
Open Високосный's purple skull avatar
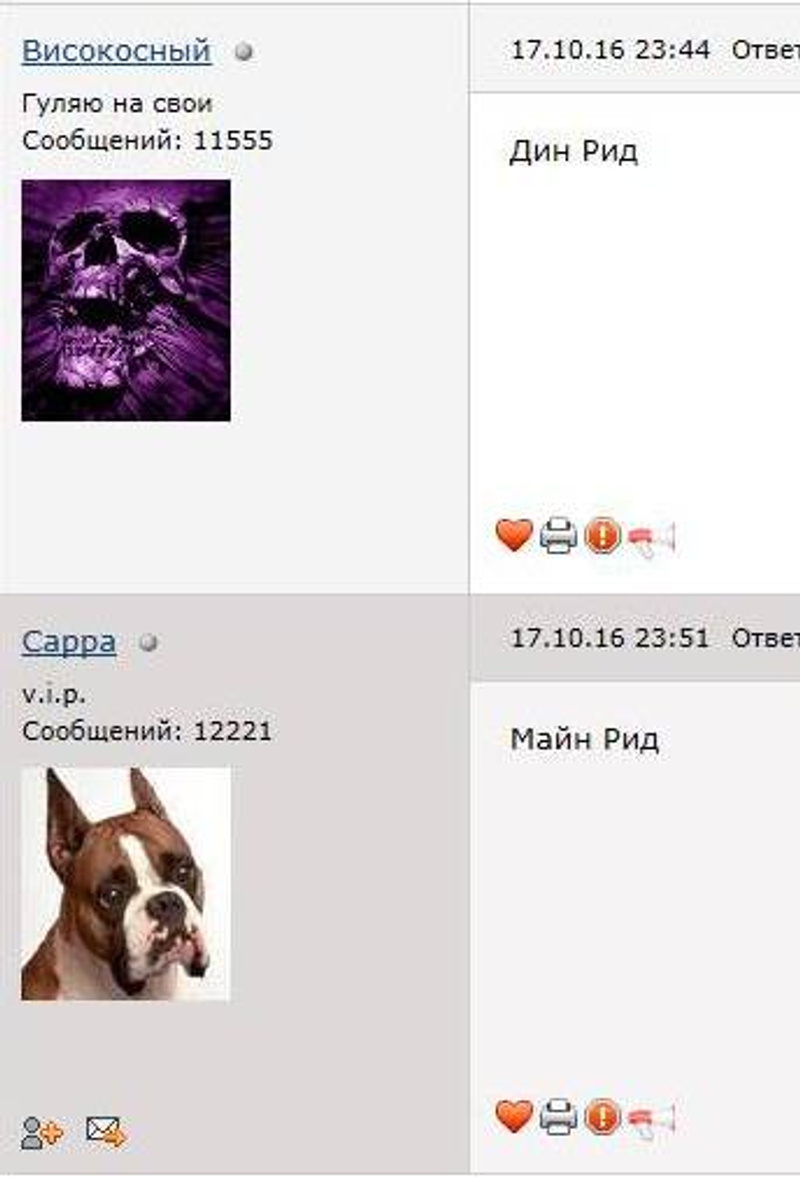[x=126, y=300]
